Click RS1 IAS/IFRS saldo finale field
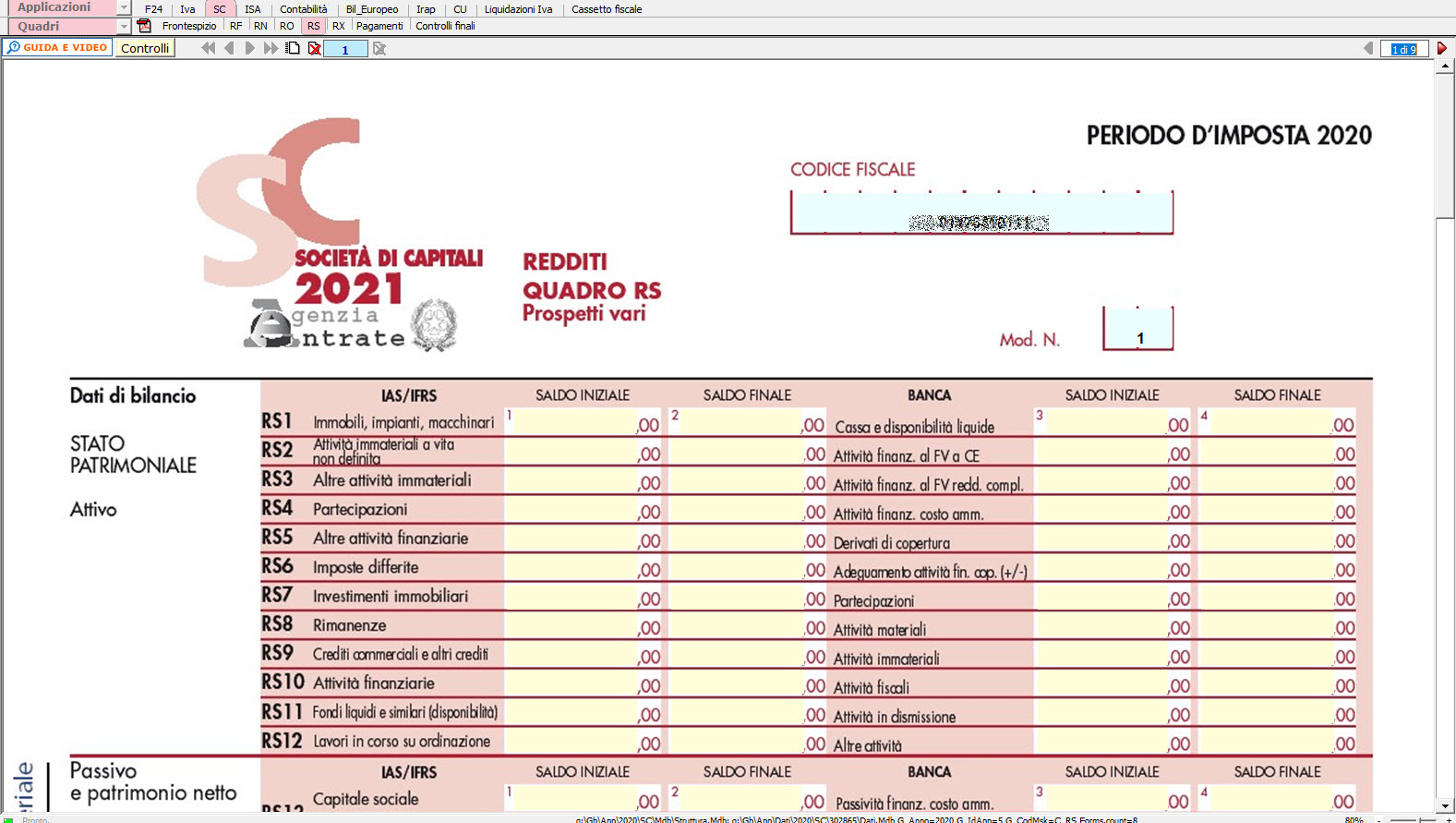1456x823 pixels. (x=747, y=422)
